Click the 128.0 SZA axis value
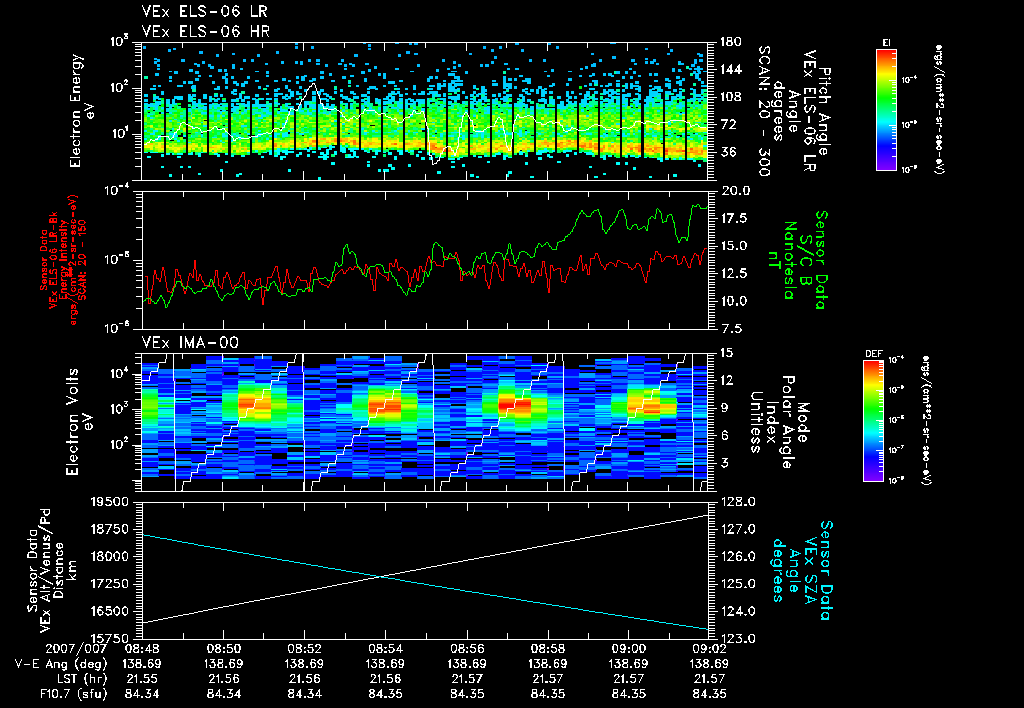The width and height of the screenshot is (1024, 708). (738, 502)
